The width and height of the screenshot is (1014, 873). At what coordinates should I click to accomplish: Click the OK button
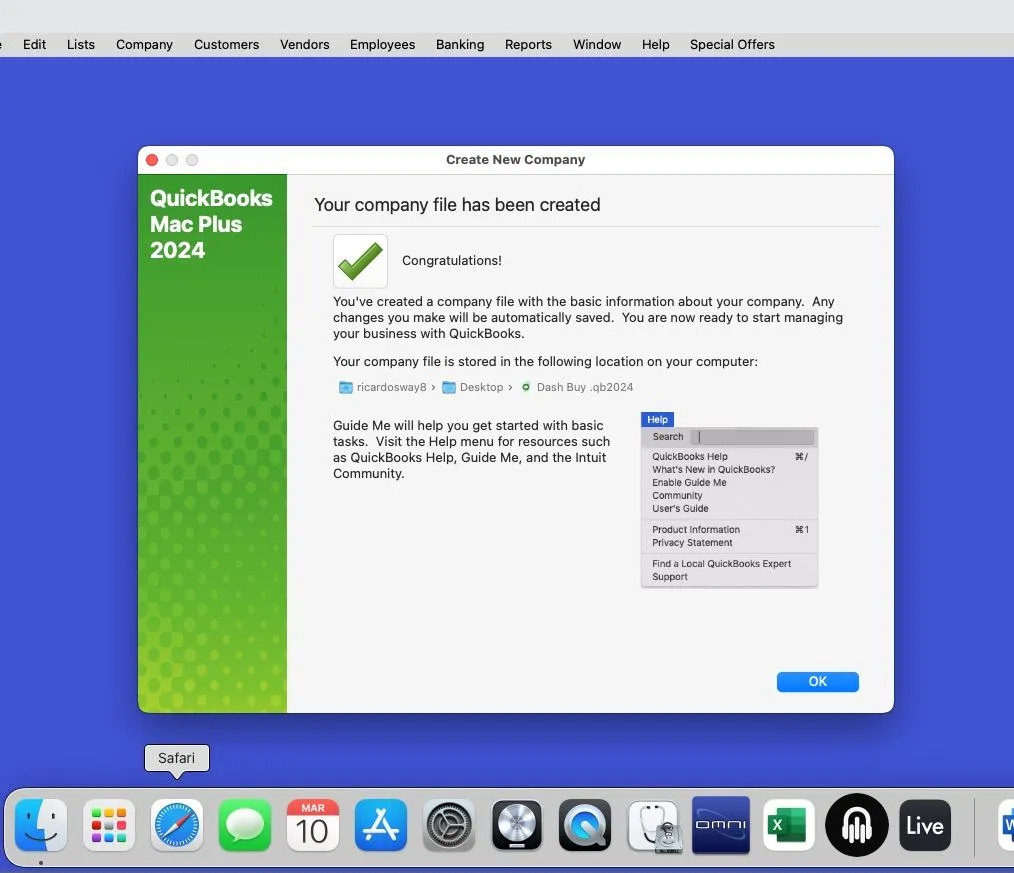(x=817, y=682)
